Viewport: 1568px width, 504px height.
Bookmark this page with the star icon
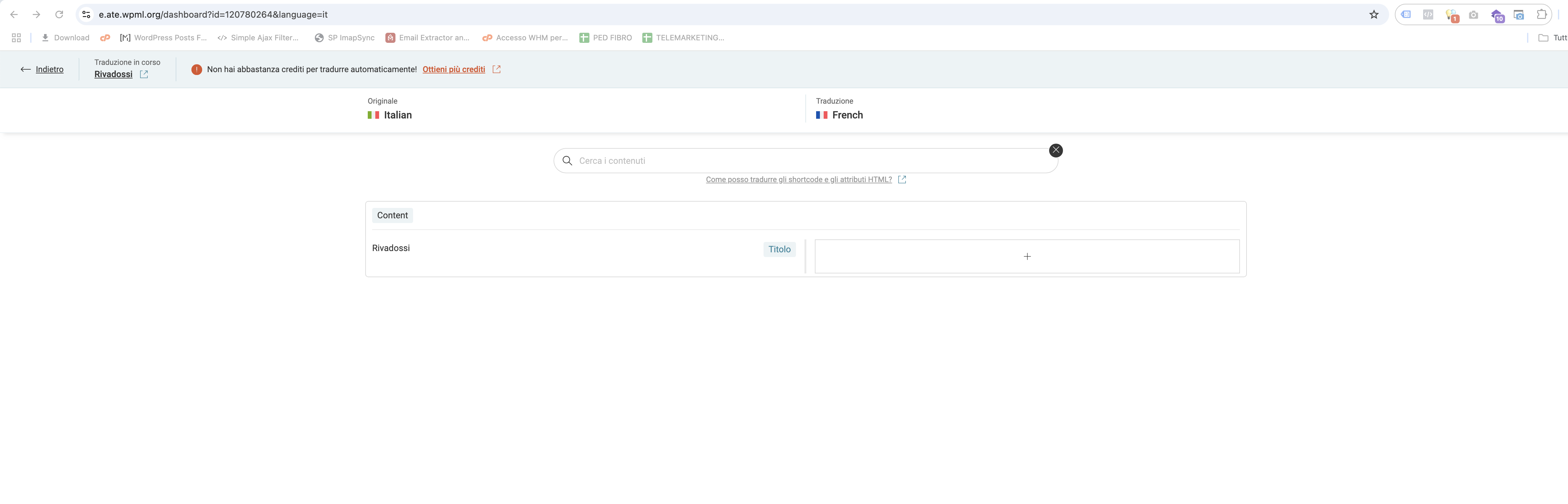coord(1374,14)
